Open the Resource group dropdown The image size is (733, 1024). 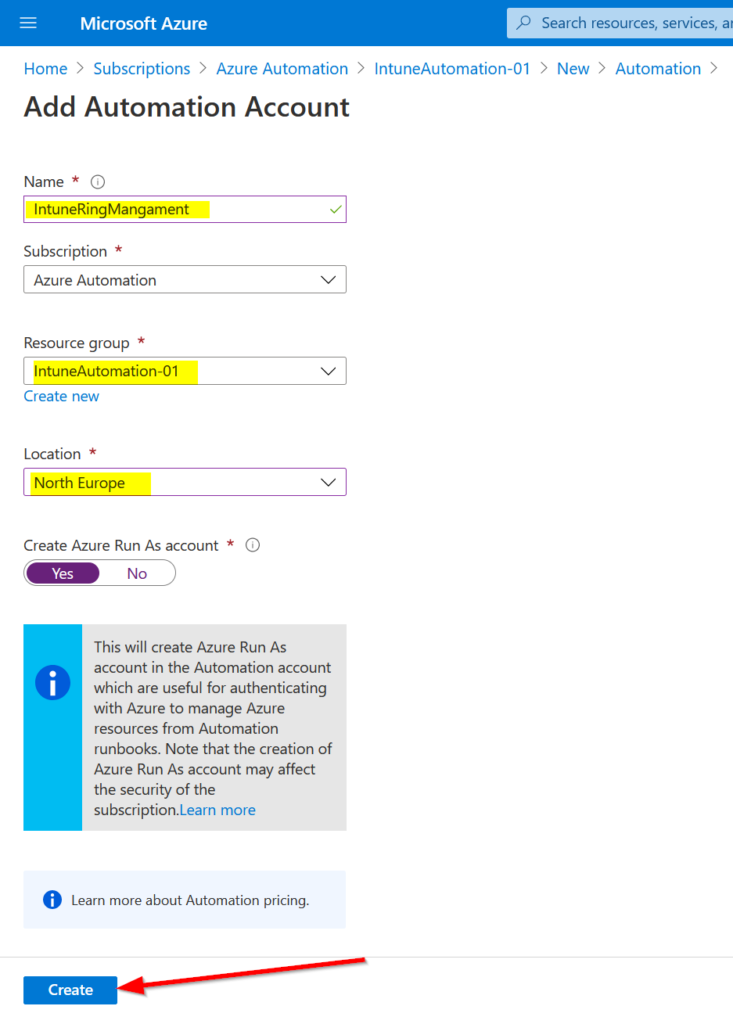coord(185,371)
